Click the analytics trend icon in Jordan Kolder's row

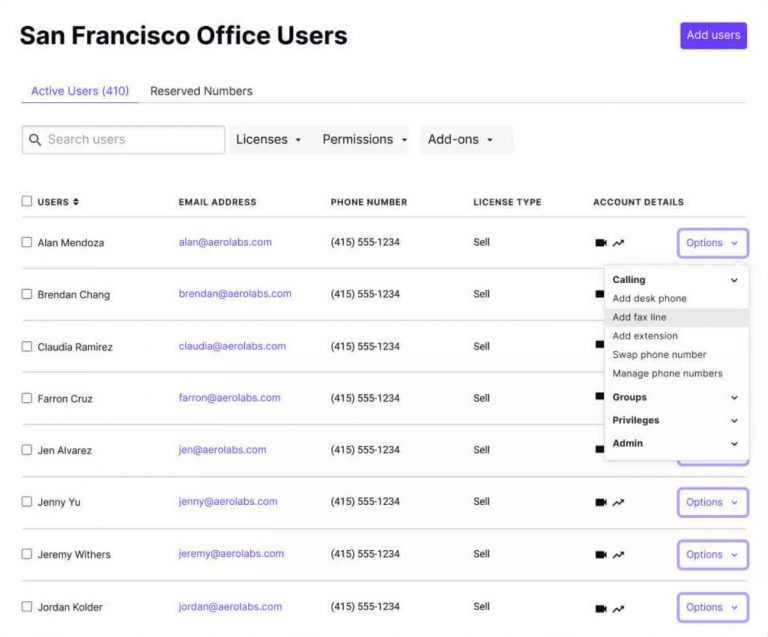[619, 608]
